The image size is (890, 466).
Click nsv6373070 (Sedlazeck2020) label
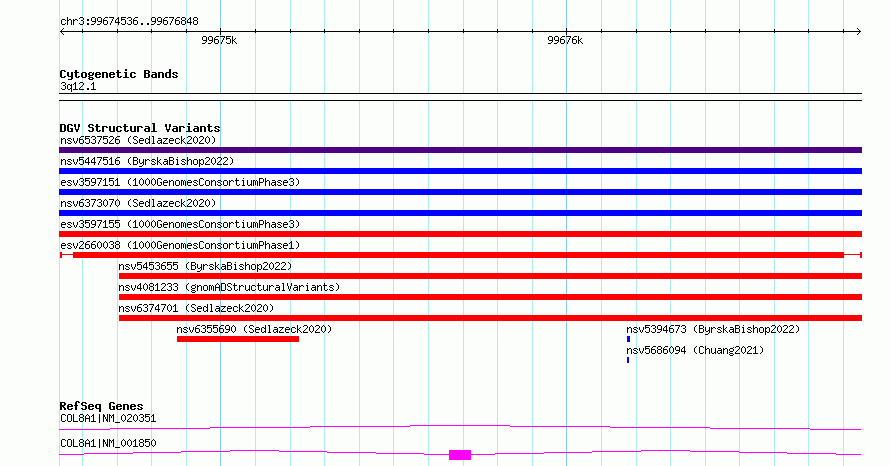pos(138,203)
